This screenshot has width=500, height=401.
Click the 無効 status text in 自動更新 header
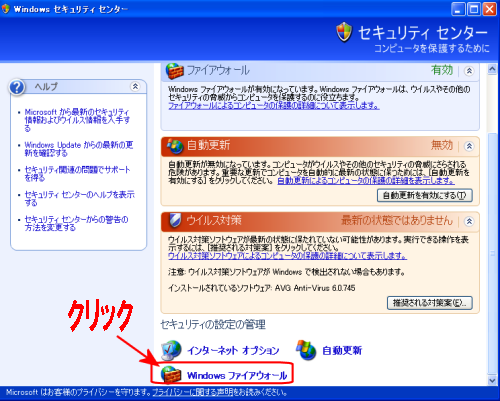[x=442, y=145]
